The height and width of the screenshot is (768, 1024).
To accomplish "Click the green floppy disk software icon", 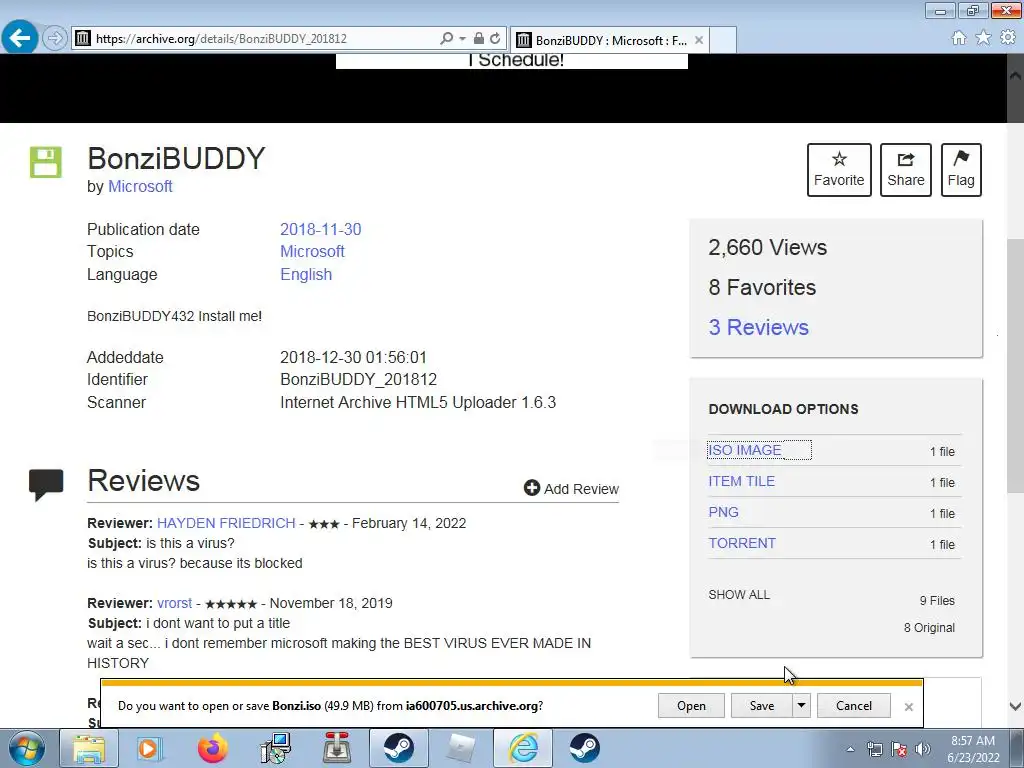I will [x=46, y=162].
